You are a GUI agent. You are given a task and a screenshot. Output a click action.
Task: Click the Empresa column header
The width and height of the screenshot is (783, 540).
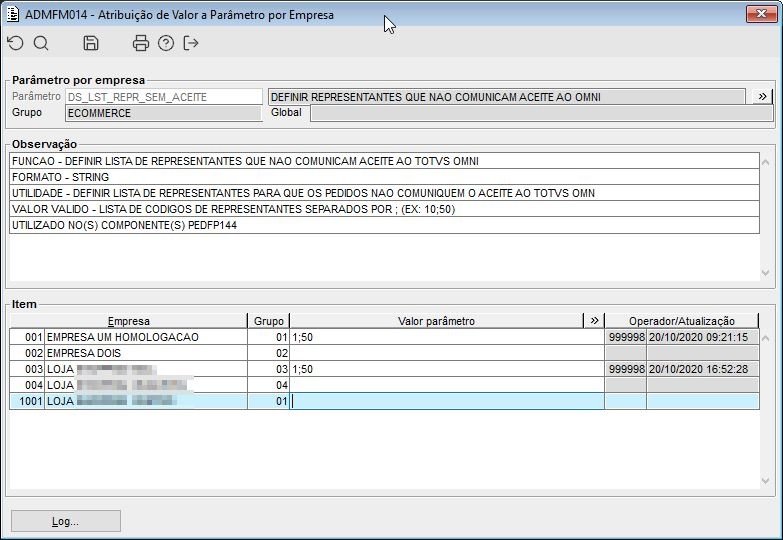[128, 321]
